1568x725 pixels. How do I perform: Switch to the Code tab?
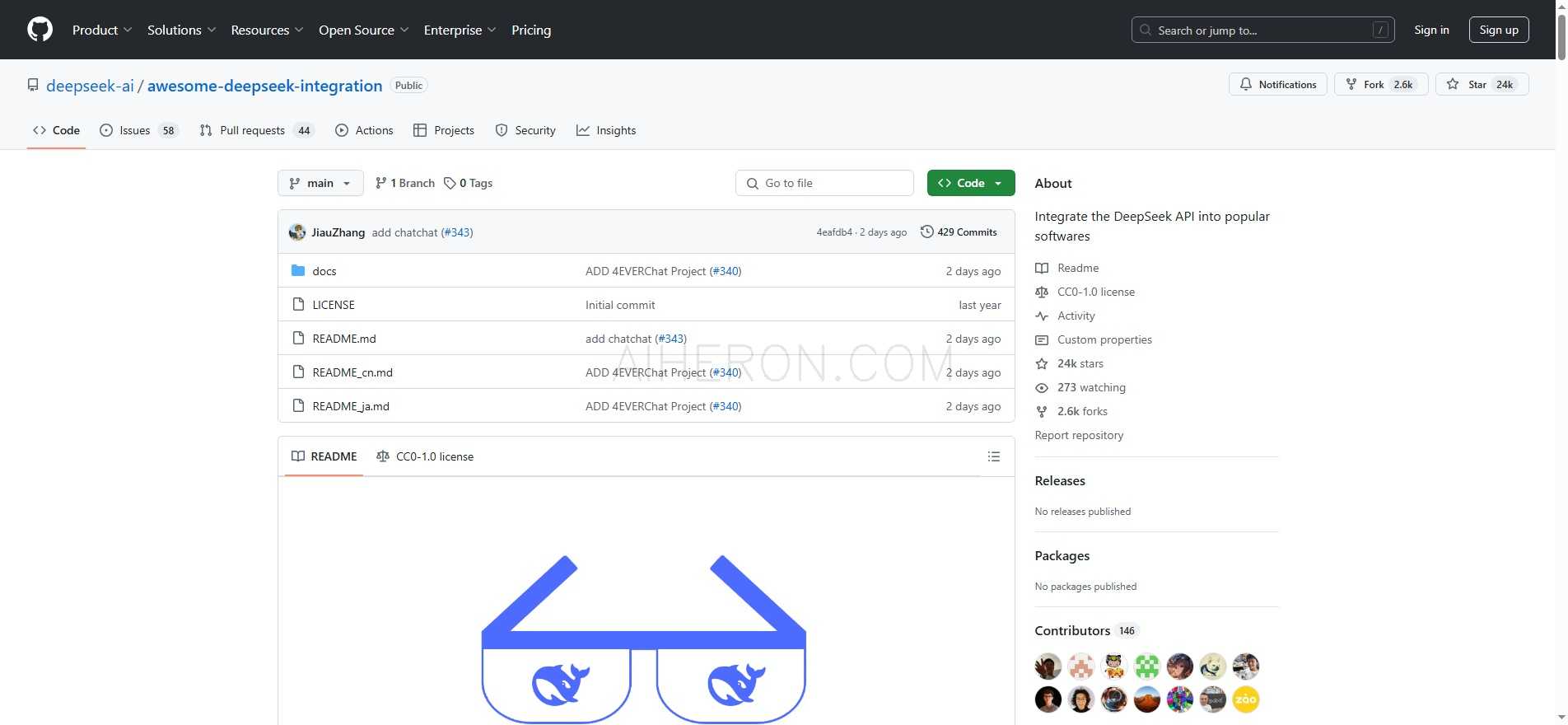[x=56, y=130]
